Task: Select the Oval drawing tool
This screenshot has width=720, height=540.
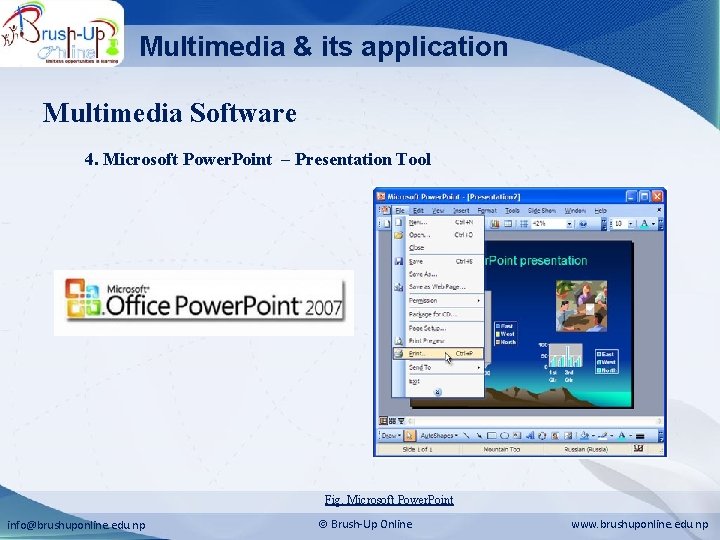Action: pyautogui.click(x=504, y=436)
